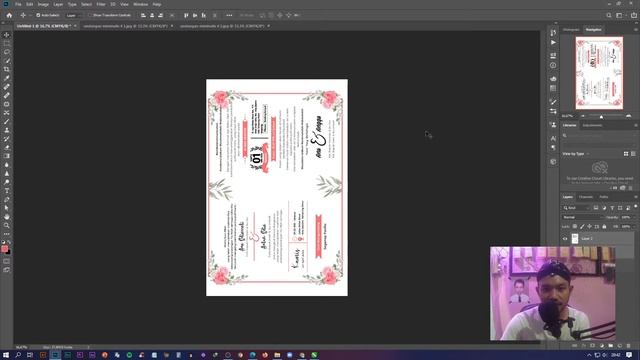Open the Filter menu
The height and width of the screenshot is (360, 640).
point(101,4)
